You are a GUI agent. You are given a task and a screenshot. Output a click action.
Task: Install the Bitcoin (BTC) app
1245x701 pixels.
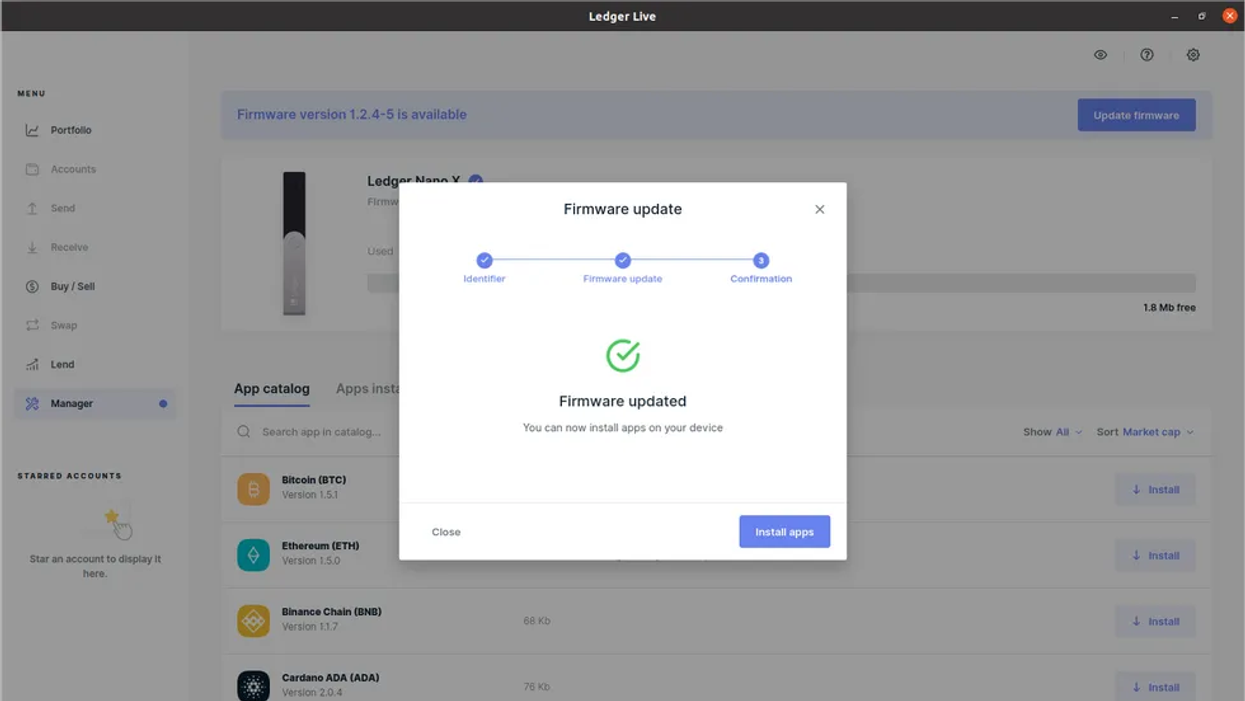(1154, 490)
